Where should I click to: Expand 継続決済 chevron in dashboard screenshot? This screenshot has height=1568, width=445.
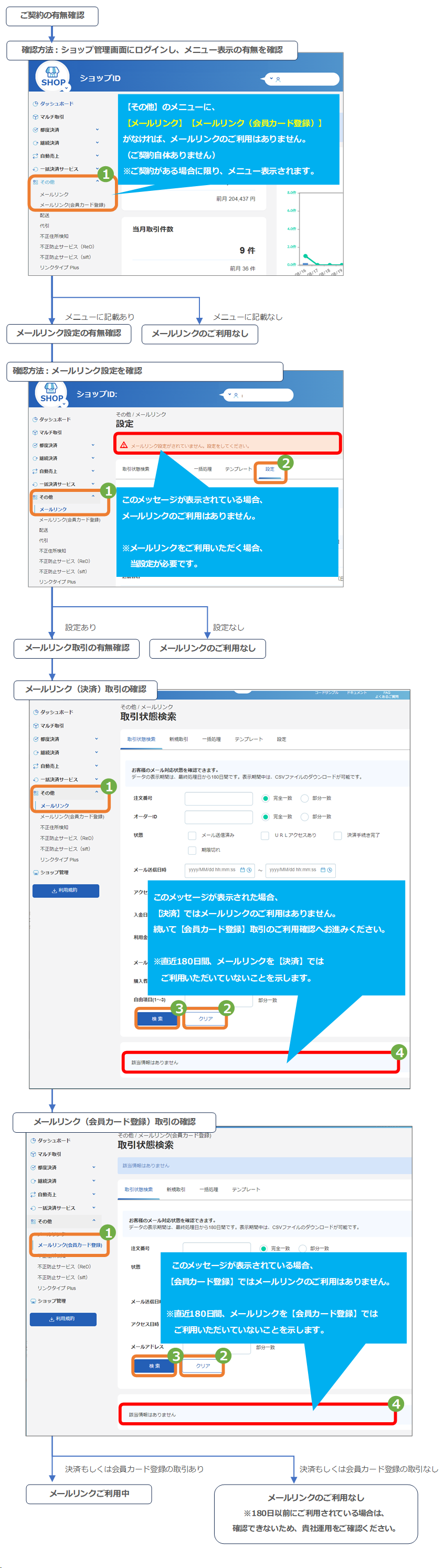click(x=98, y=143)
